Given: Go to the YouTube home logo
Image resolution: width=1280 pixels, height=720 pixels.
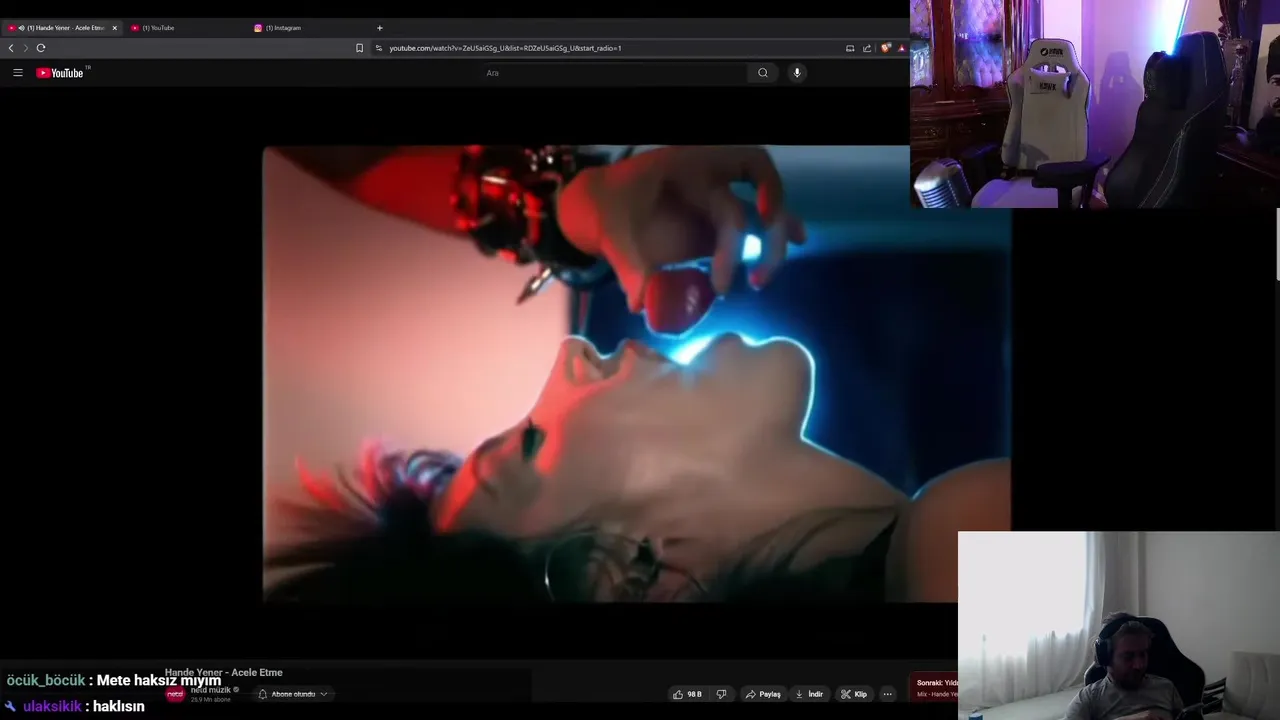Looking at the screenshot, I should (60, 73).
